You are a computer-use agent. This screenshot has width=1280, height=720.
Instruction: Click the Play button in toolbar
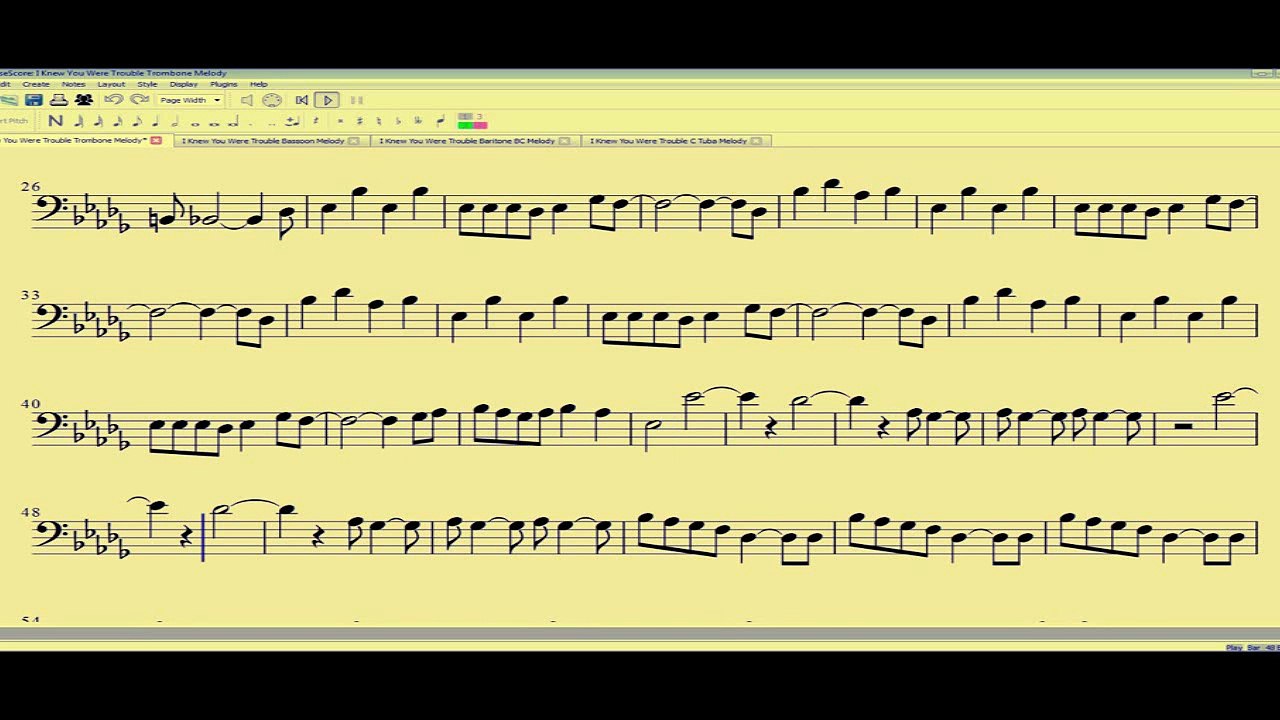click(327, 100)
